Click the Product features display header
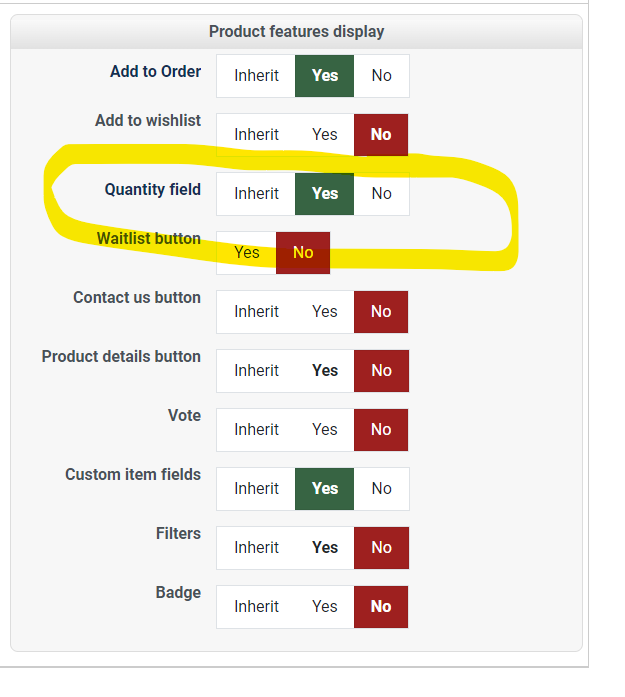Image resolution: width=625 pixels, height=697 pixels. (296, 32)
